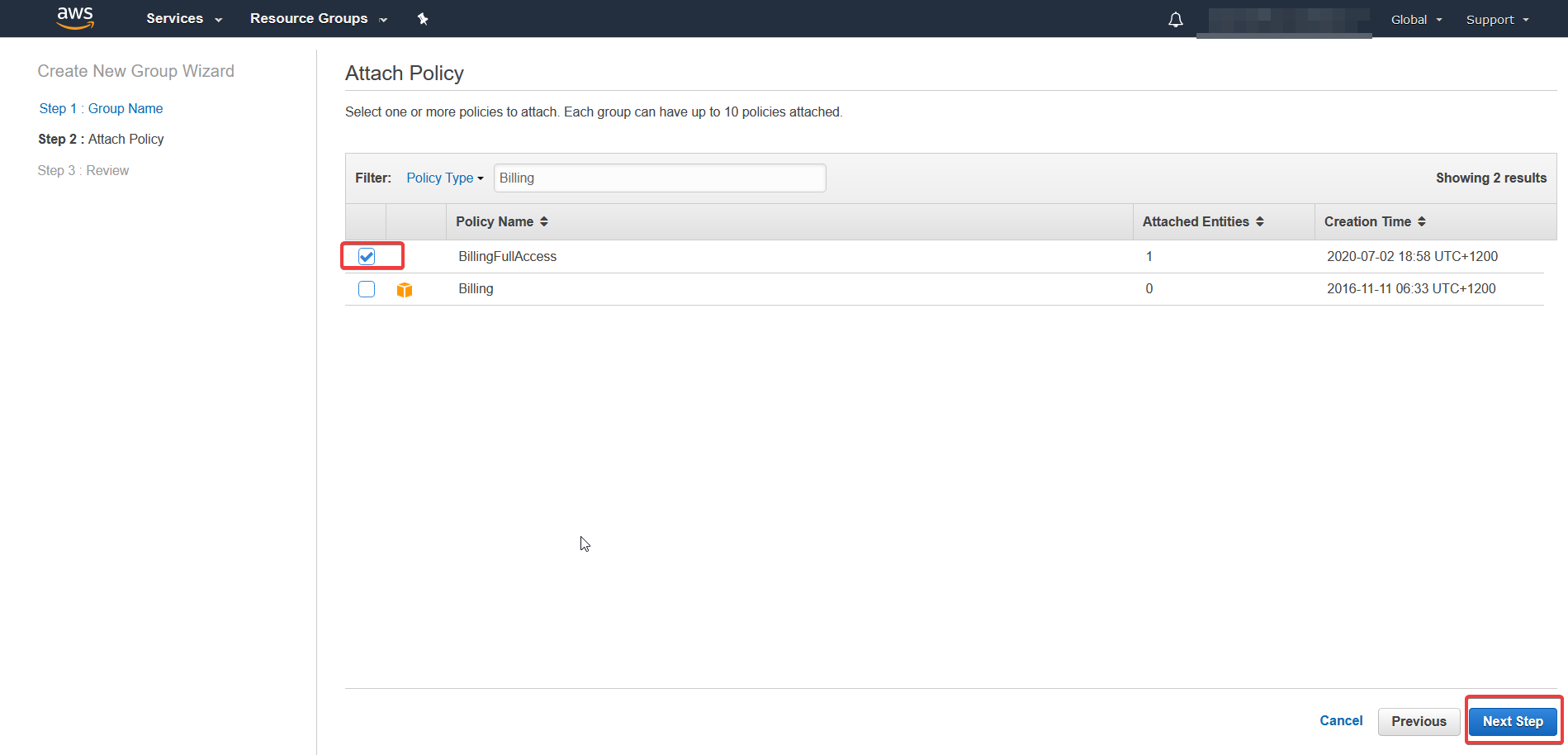Click the AWS home logo
Image resolution: width=1568 pixels, height=755 pixels.
(74, 18)
